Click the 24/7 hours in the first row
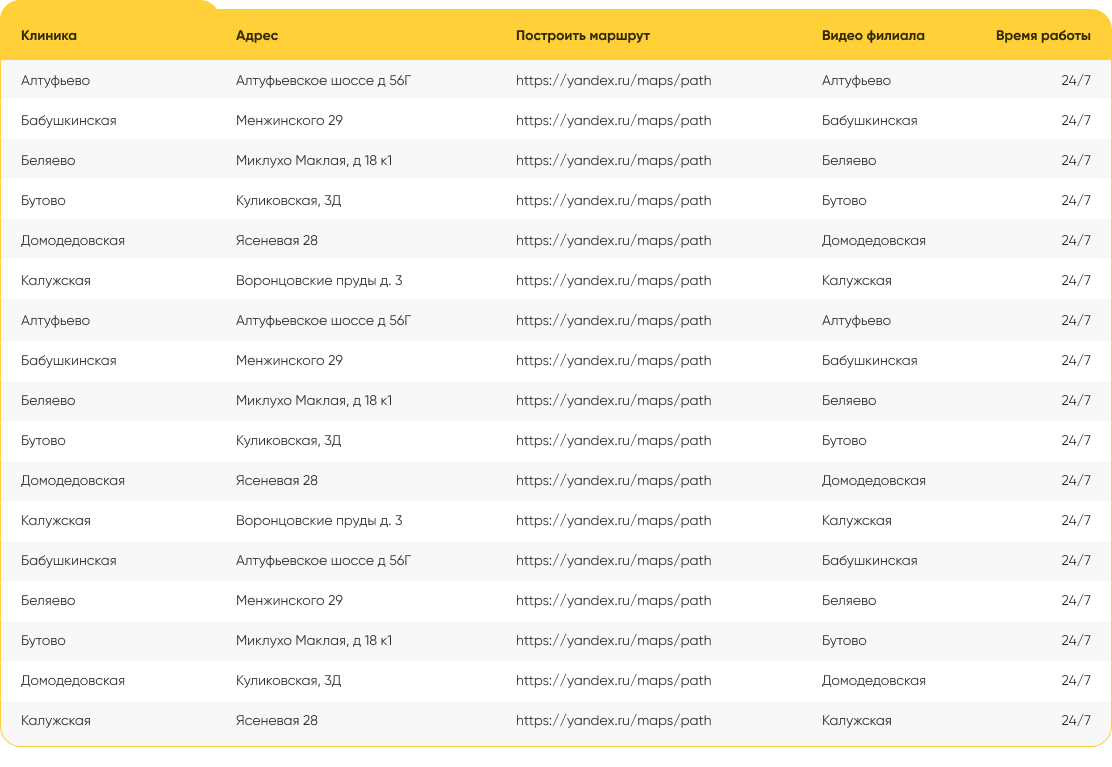The image size is (1112, 767). [x=1076, y=80]
